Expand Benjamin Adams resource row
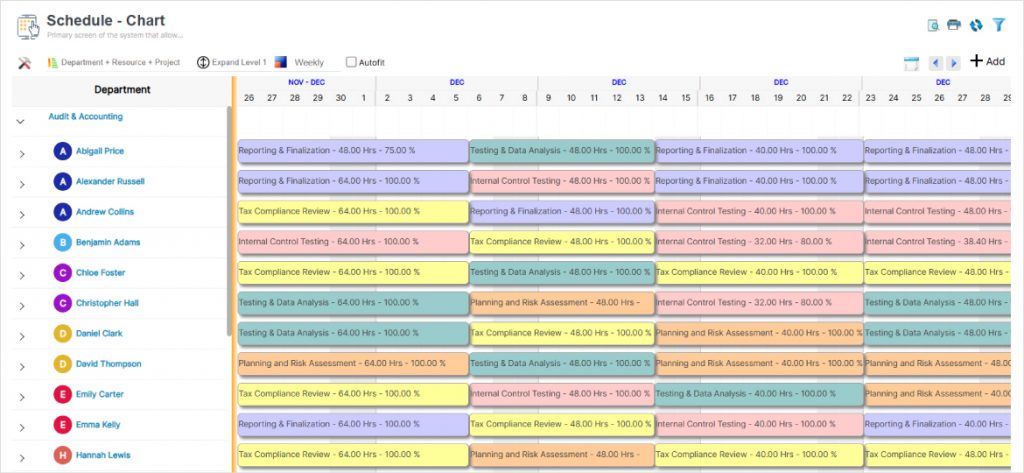1024x473 pixels. [22, 244]
